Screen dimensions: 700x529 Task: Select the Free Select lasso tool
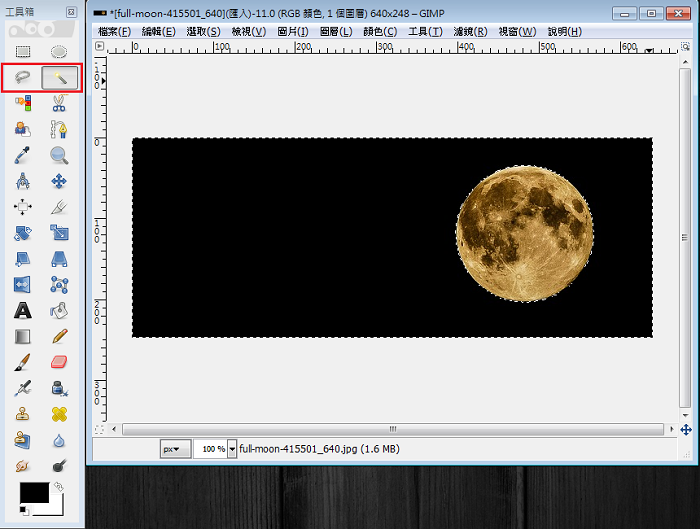23,78
